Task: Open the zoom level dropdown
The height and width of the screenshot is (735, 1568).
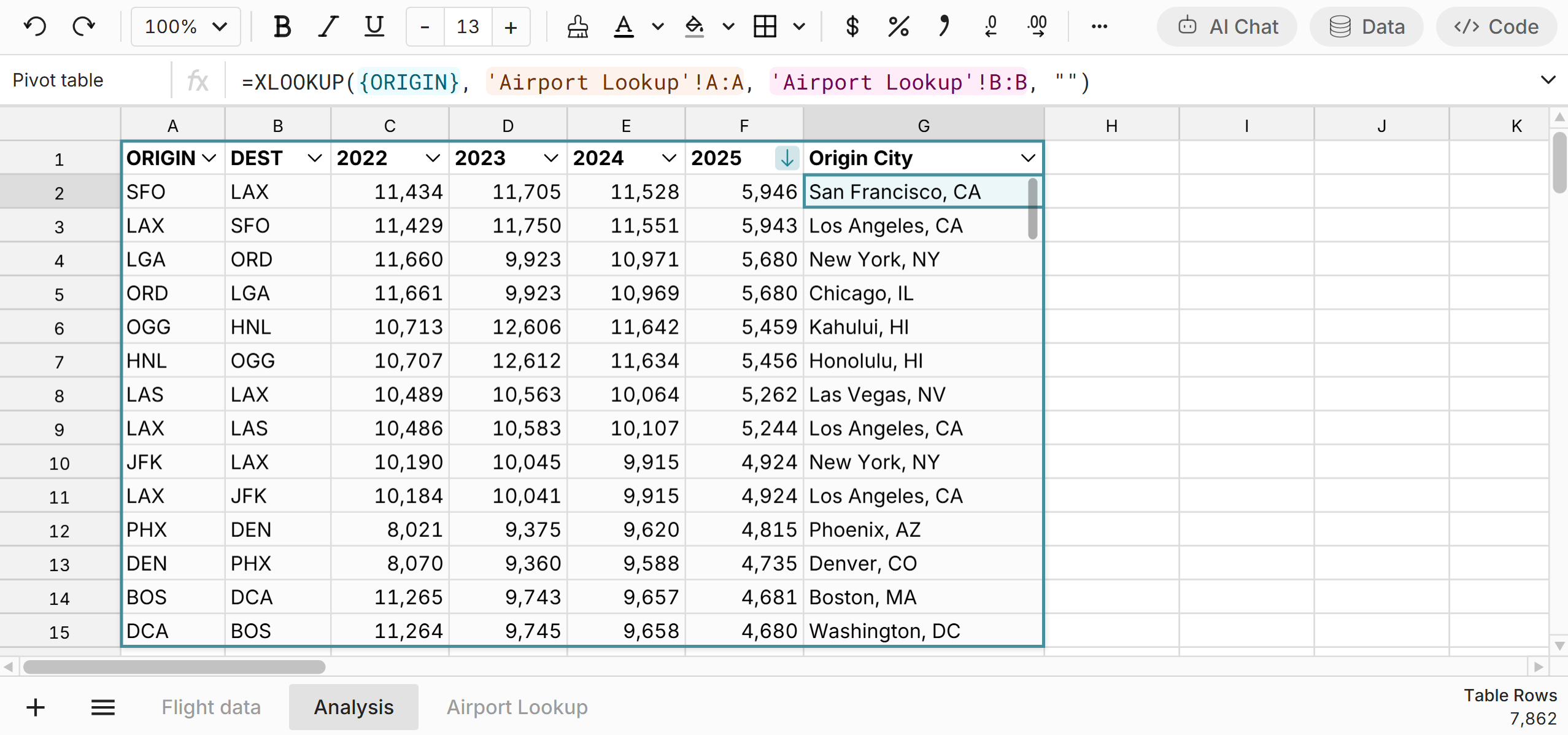Action: (x=185, y=26)
